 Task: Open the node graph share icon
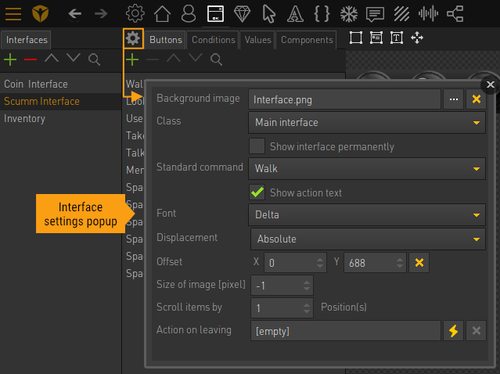pyautogui.click(x=455, y=14)
